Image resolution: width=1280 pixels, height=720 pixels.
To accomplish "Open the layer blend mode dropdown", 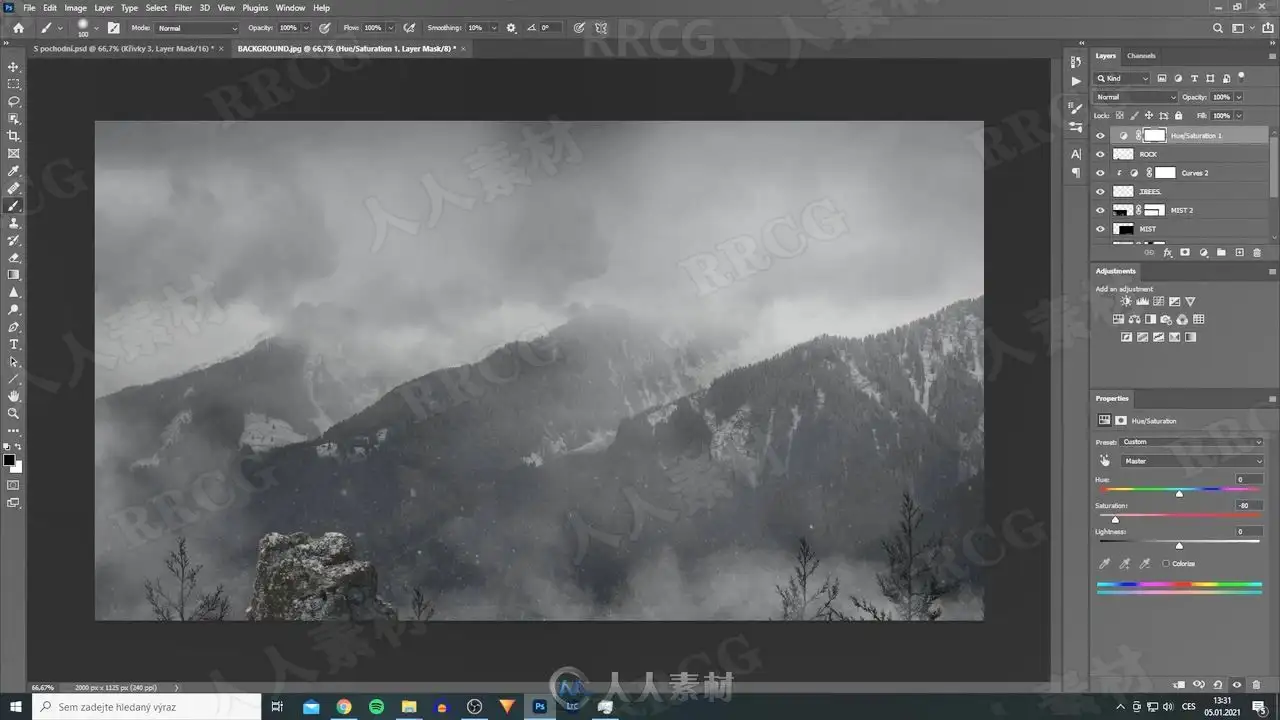I will 1136,97.
